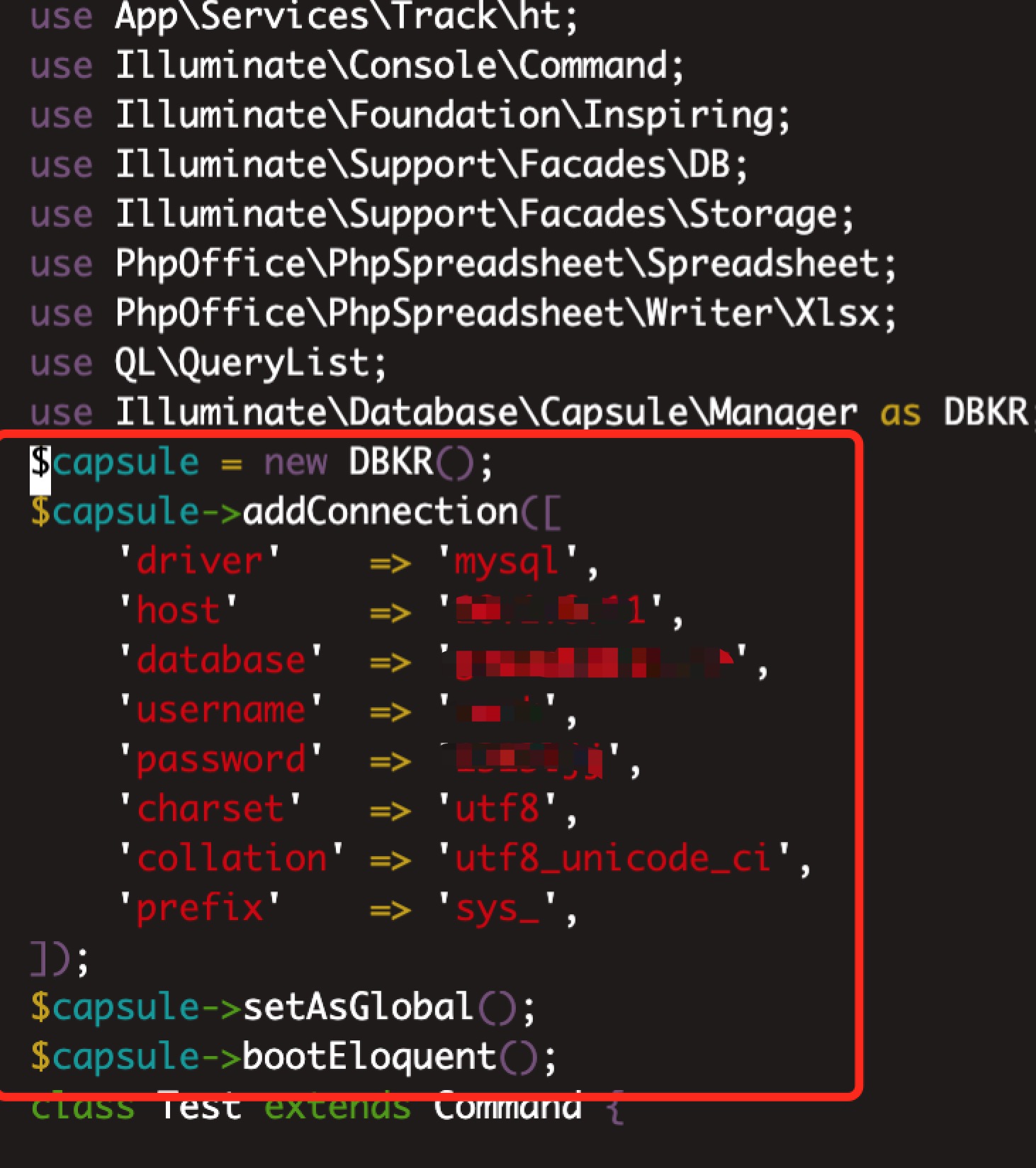
Task: Click QueryList in the QL import line
Action: pyautogui.click(x=273, y=364)
